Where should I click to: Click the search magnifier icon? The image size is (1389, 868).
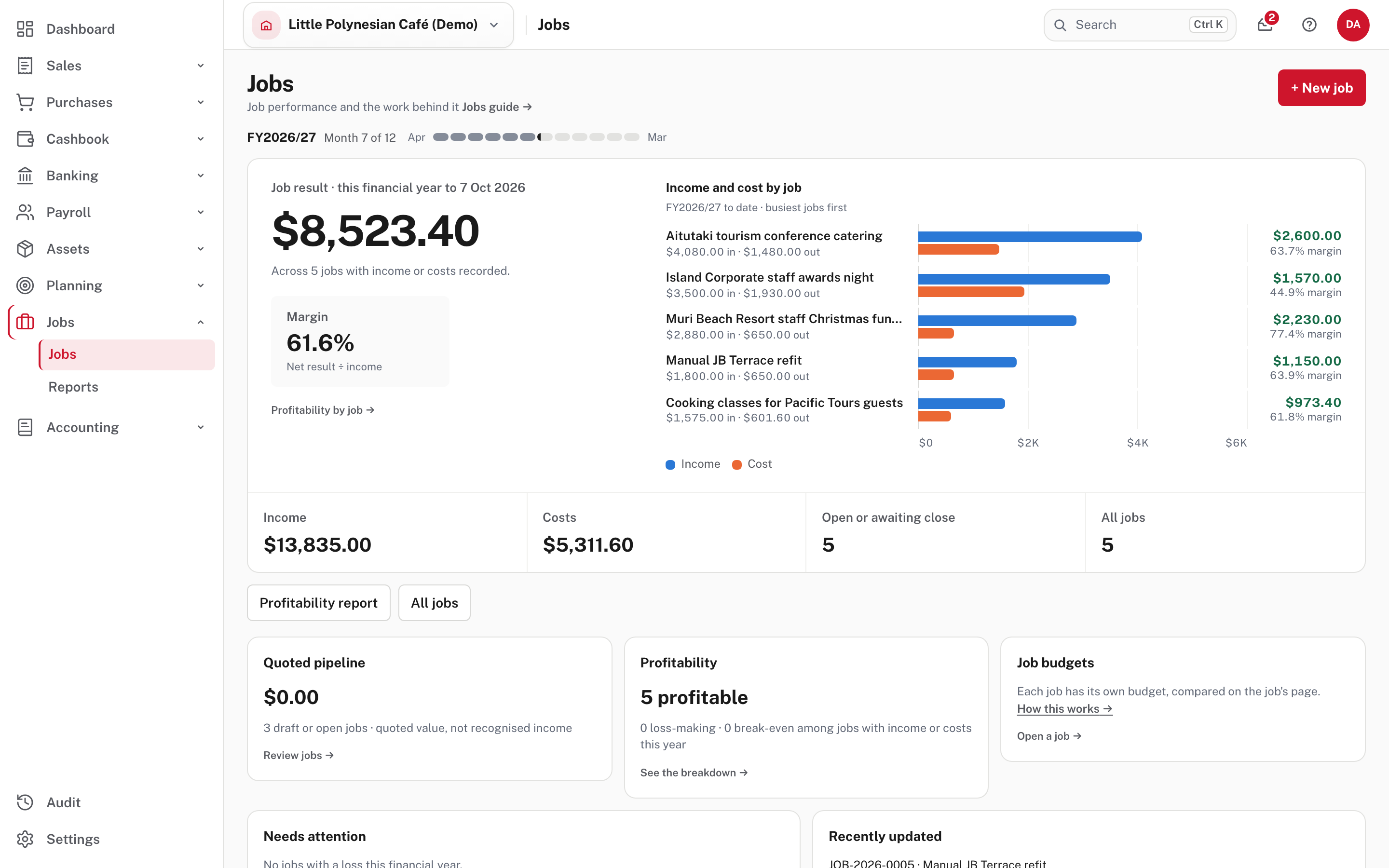click(x=1060, y=25)
